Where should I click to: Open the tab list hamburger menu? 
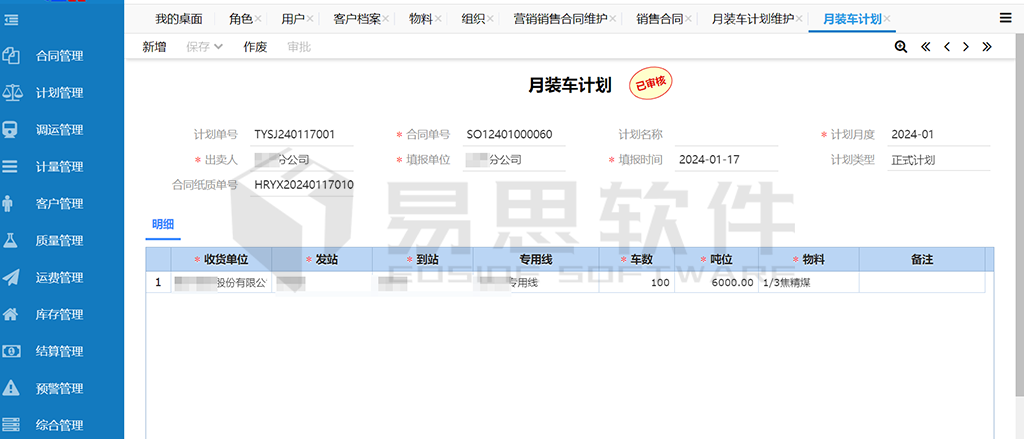(x=1005, y=17)
